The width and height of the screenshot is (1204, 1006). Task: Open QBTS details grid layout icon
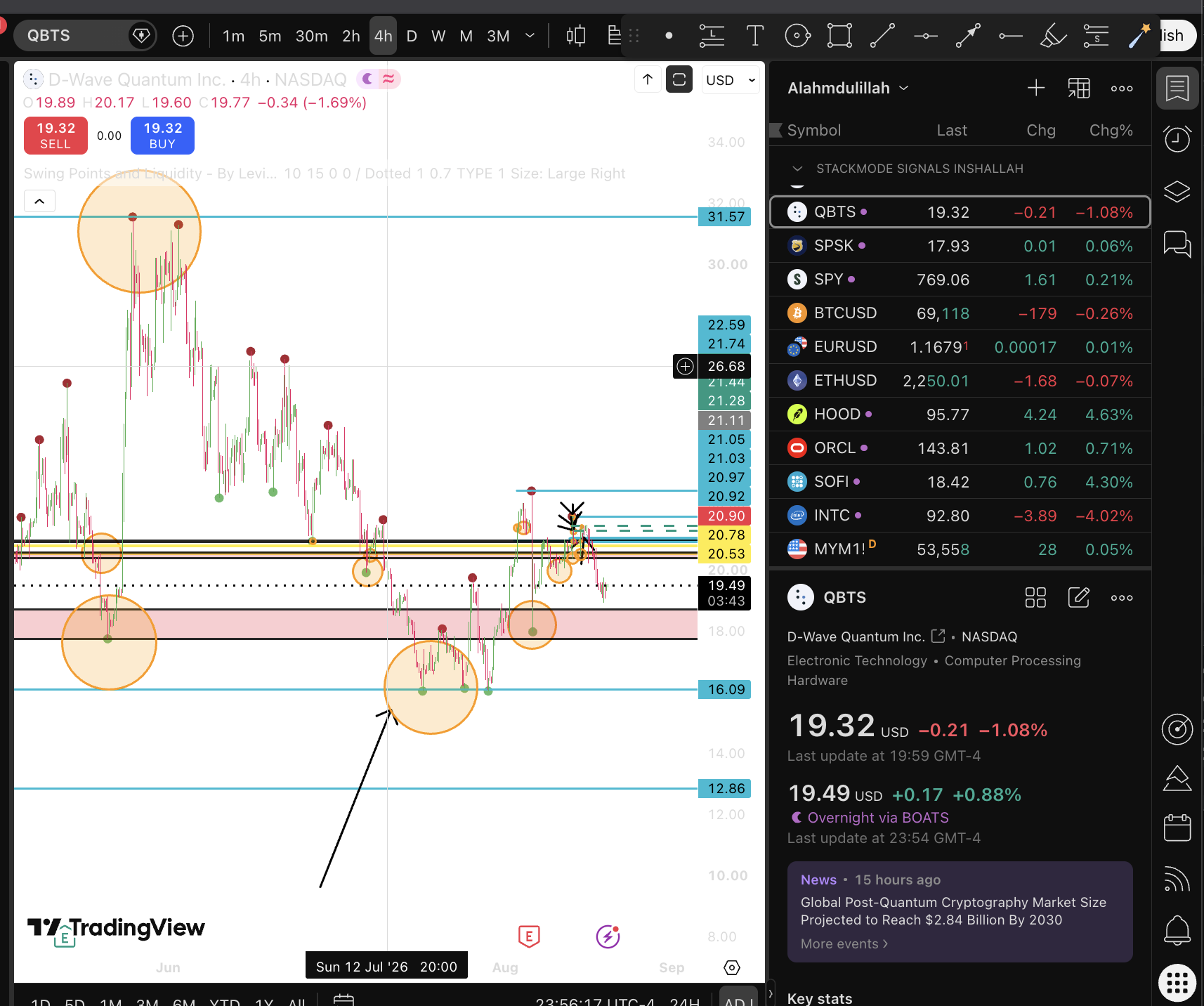point(1035,598)
